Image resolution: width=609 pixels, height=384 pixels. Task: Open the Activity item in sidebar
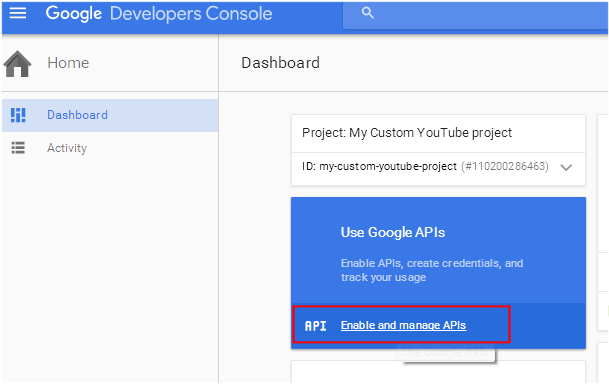(x=110, y=148)
